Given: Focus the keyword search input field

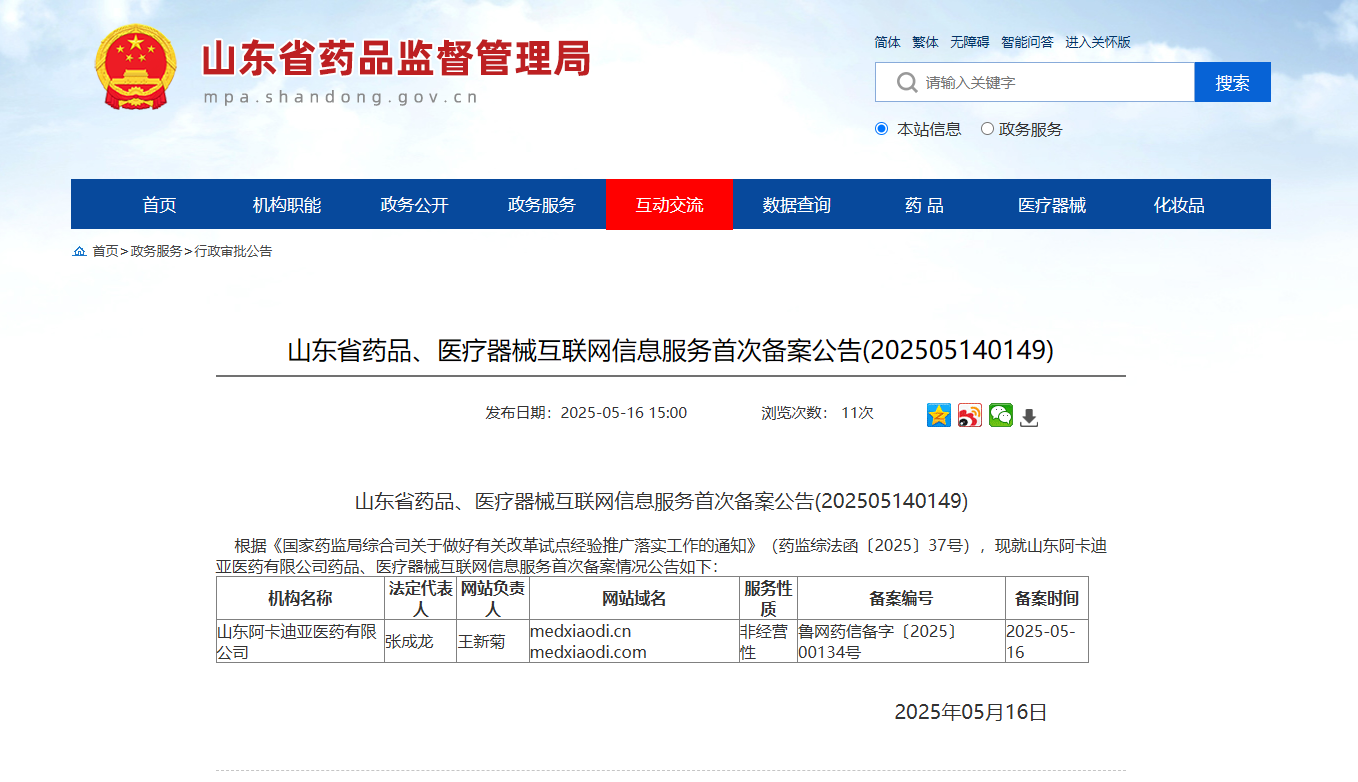Looking at the screenshot, I should [1050, 82].
